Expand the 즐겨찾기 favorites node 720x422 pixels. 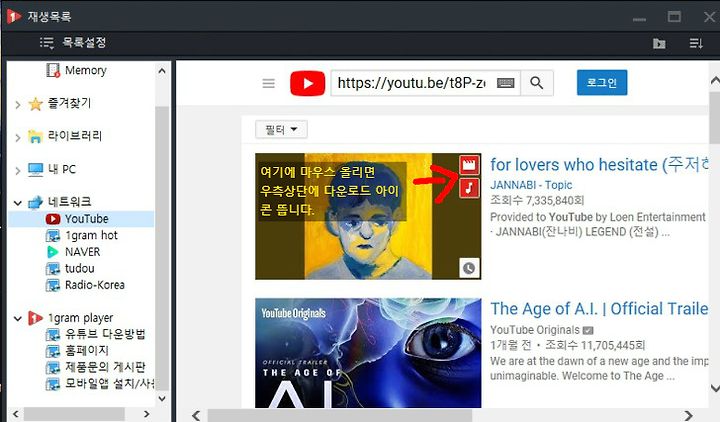point(17,105)
